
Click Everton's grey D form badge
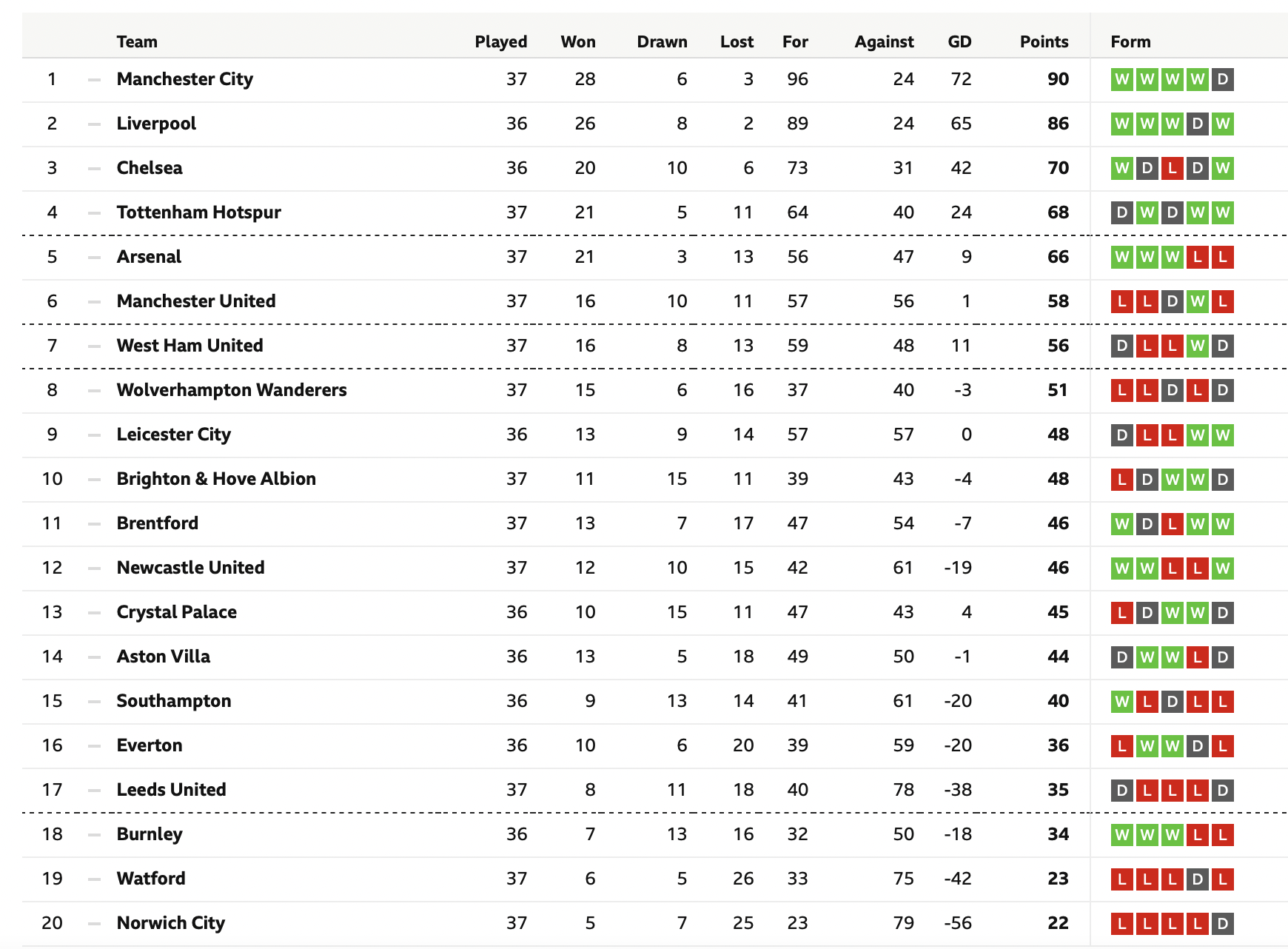tap(1197, 745)
